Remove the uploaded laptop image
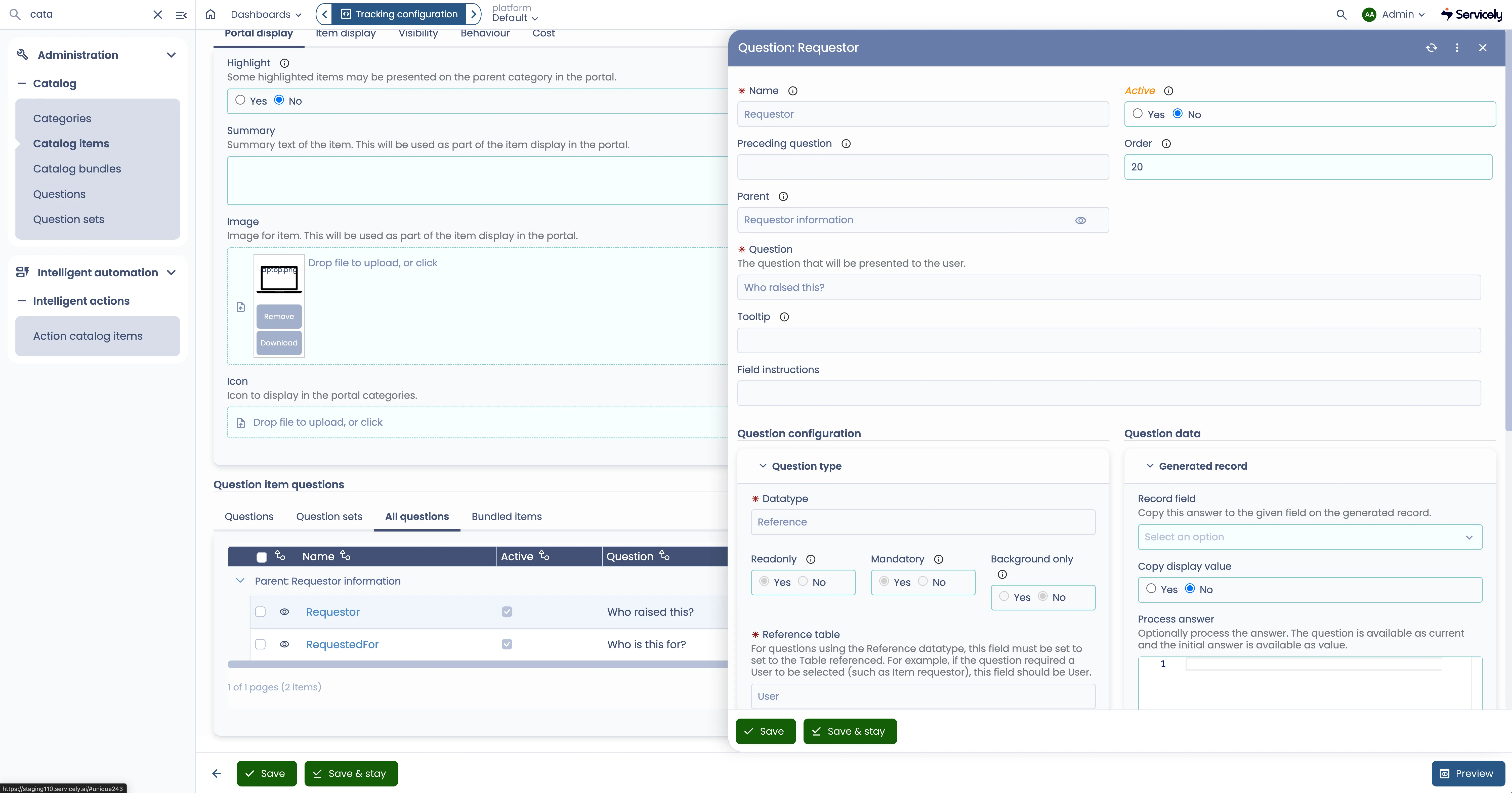The image size is (1512, 793). coord(279,316)
